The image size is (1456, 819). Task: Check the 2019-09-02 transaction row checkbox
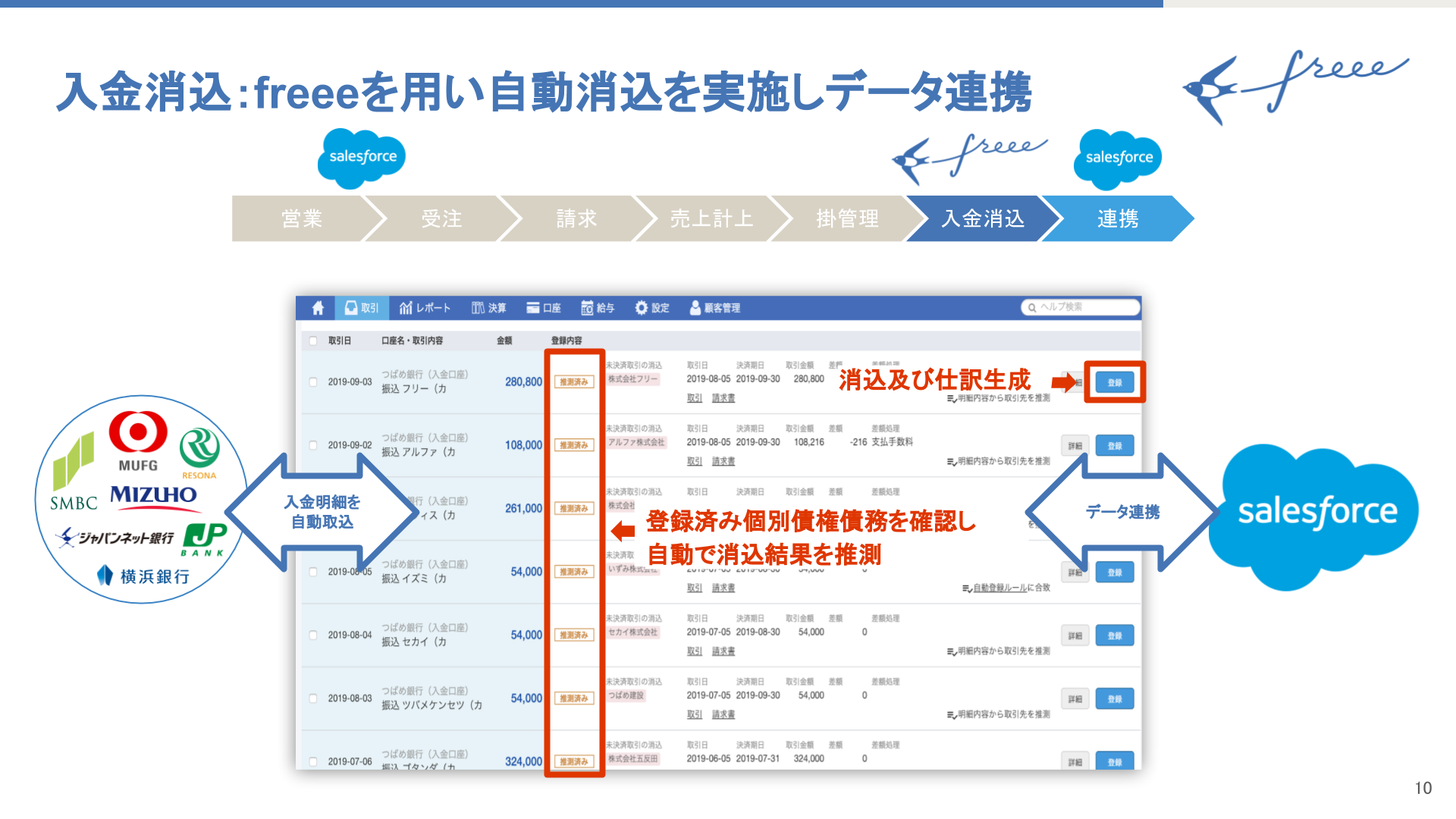coord(313,445)
